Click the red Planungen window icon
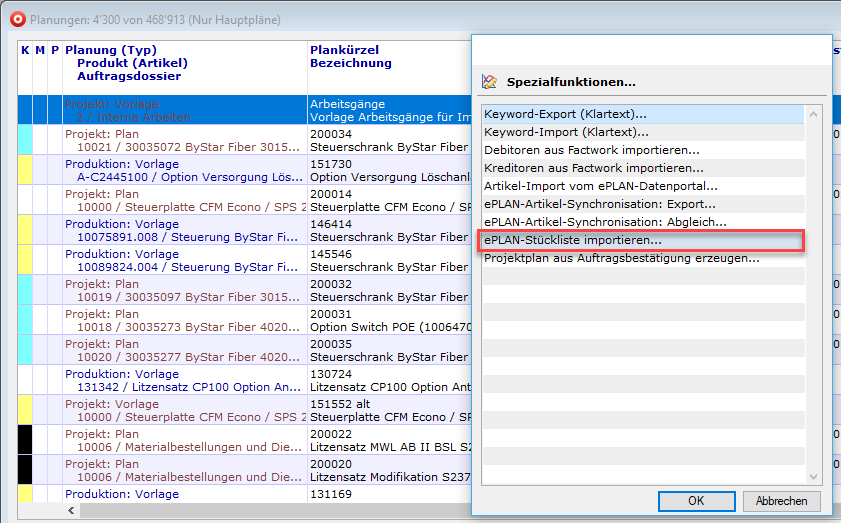This screenshot has width=841, height=523. tap(17, 19)
